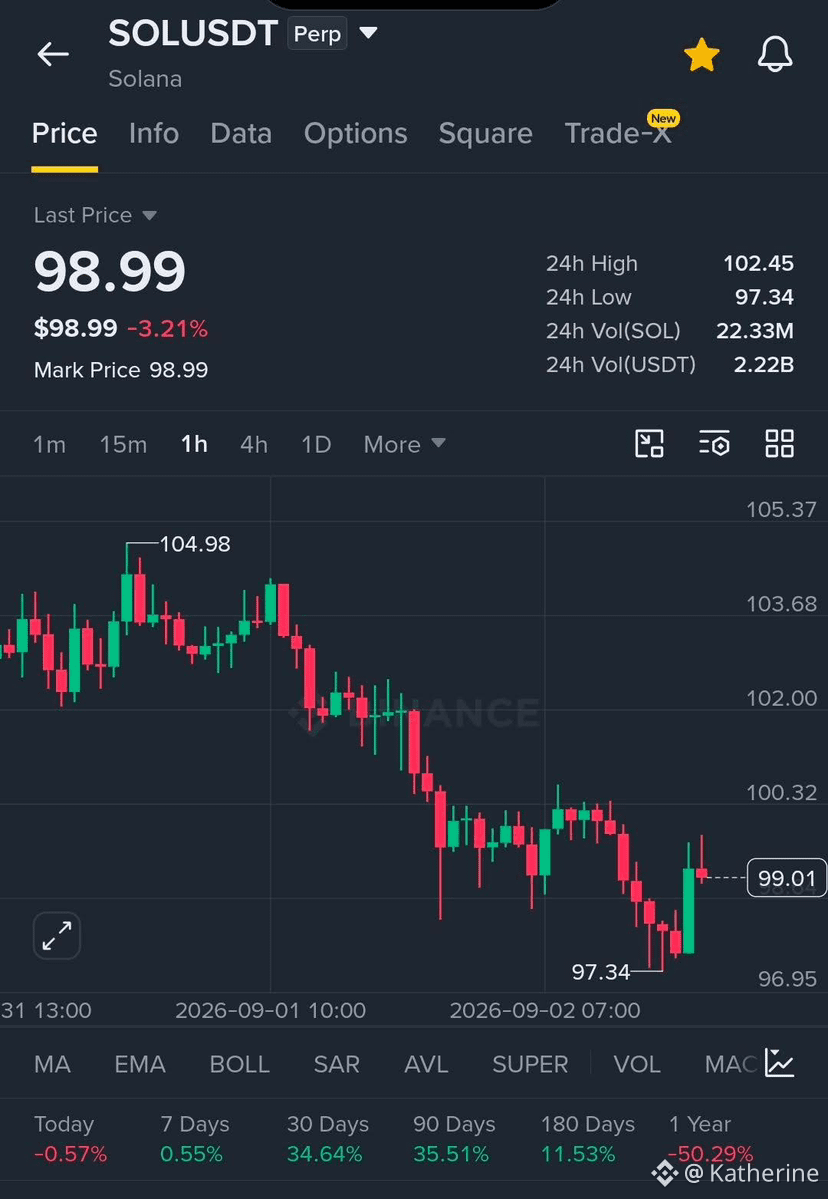828x1199 pixels.
Task: Tap the 99.01 current price marker
Action: click(787, 878)
